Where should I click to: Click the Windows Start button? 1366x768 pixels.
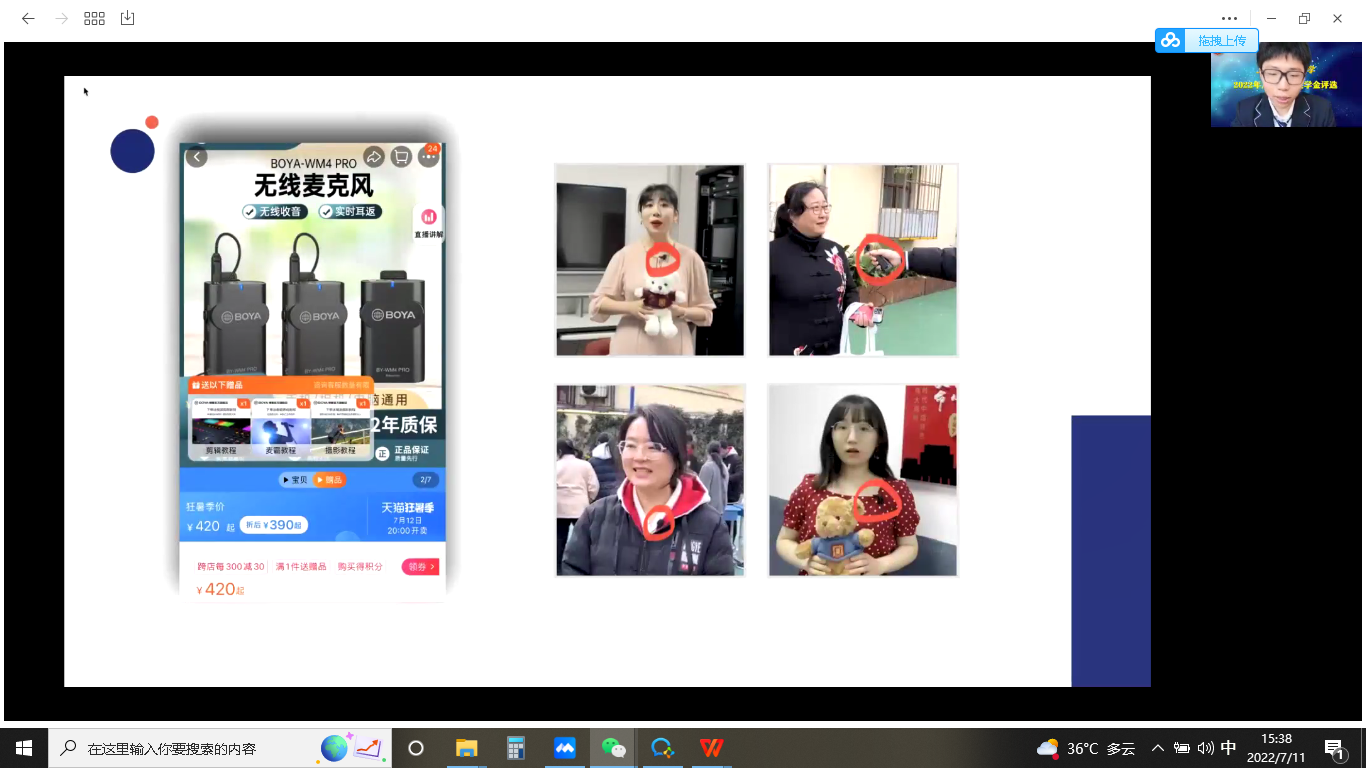(24, 748)
